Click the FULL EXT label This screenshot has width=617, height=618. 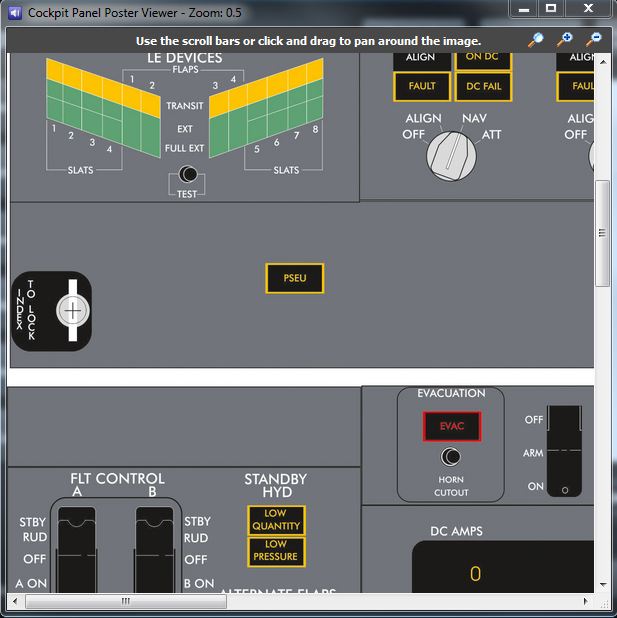[x=185, y=148]
